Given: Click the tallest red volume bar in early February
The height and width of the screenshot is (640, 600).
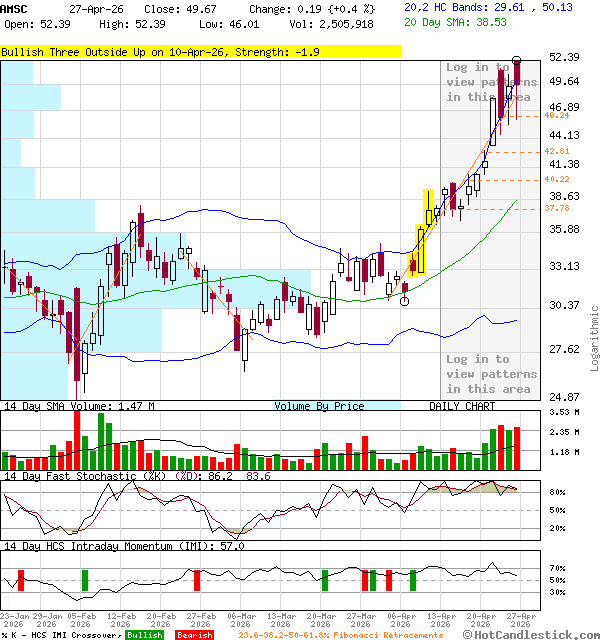Looking at the screenshot, I should click(x=77, y=441).
